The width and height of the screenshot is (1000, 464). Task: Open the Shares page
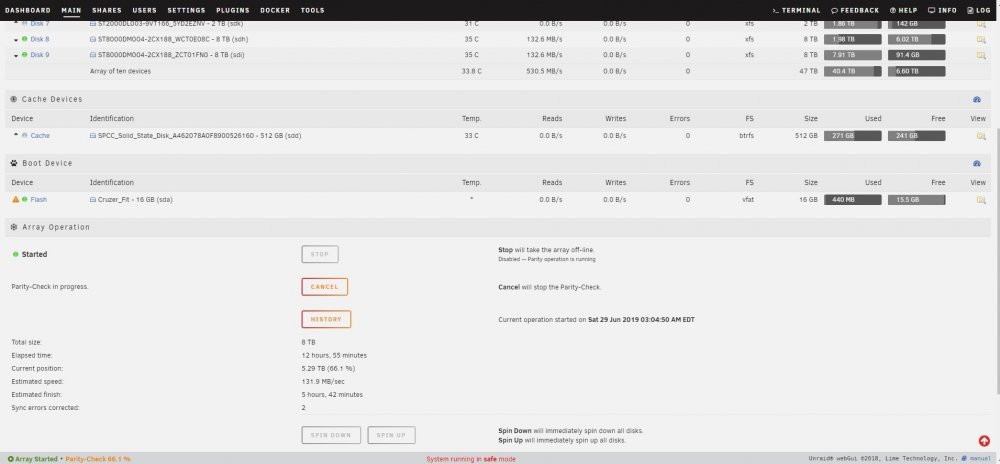(x=107, y=10)
